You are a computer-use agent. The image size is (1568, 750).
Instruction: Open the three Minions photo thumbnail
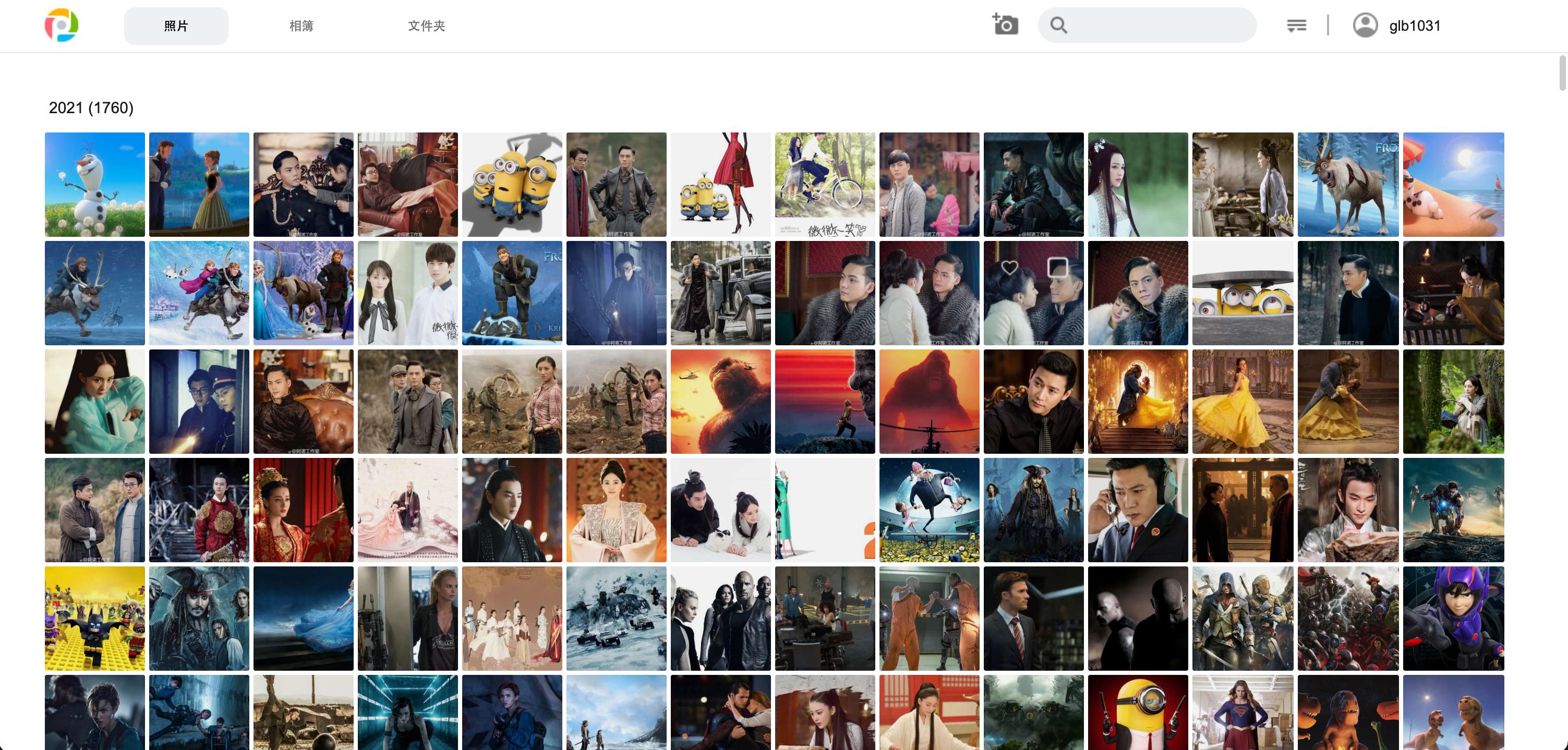[512, 185]
